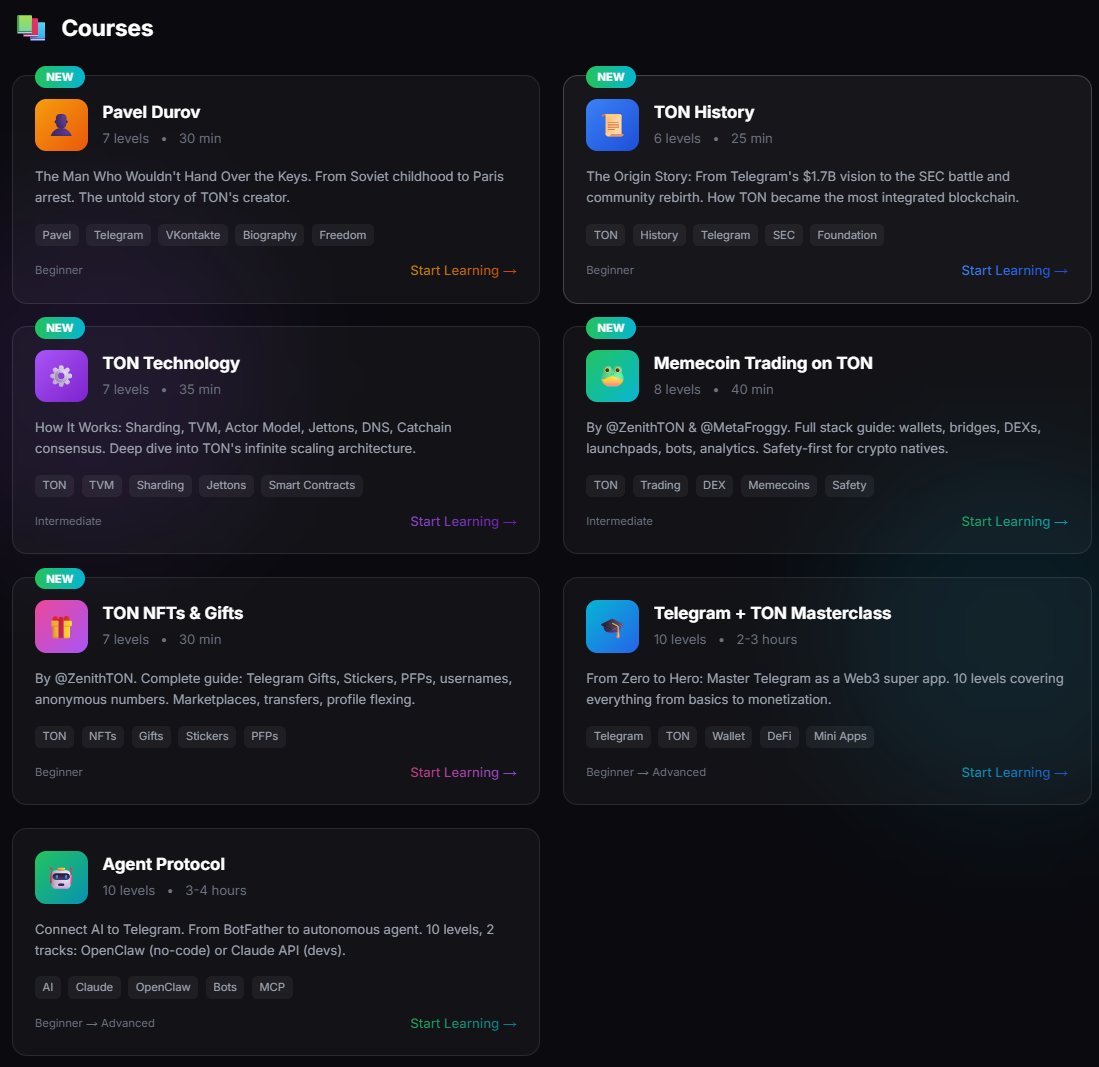Click the Agent Protocol course title
Viewport: 1099px width, 1067px height.
pos(163,864)
